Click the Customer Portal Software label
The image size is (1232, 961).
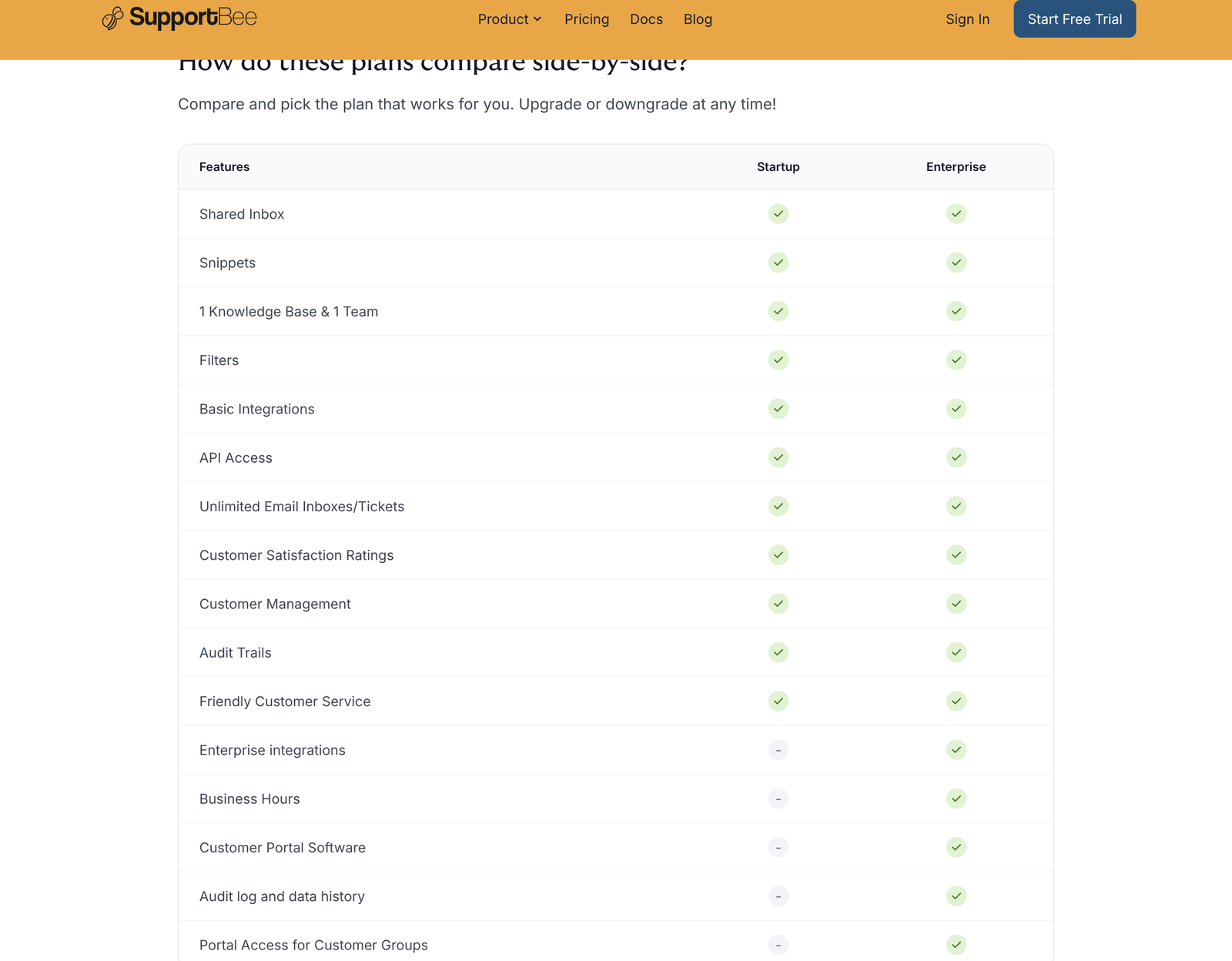pyautogui.click(x=283, y=848)
